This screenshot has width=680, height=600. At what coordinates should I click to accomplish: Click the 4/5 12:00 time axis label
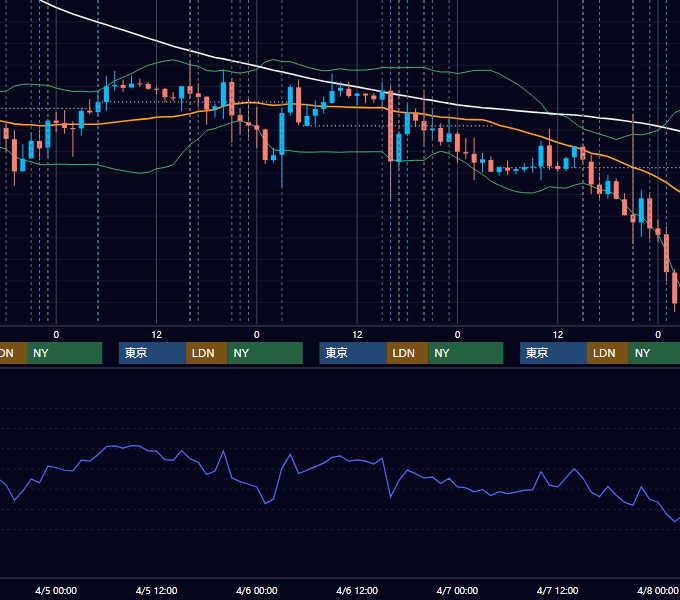point(156,590)
